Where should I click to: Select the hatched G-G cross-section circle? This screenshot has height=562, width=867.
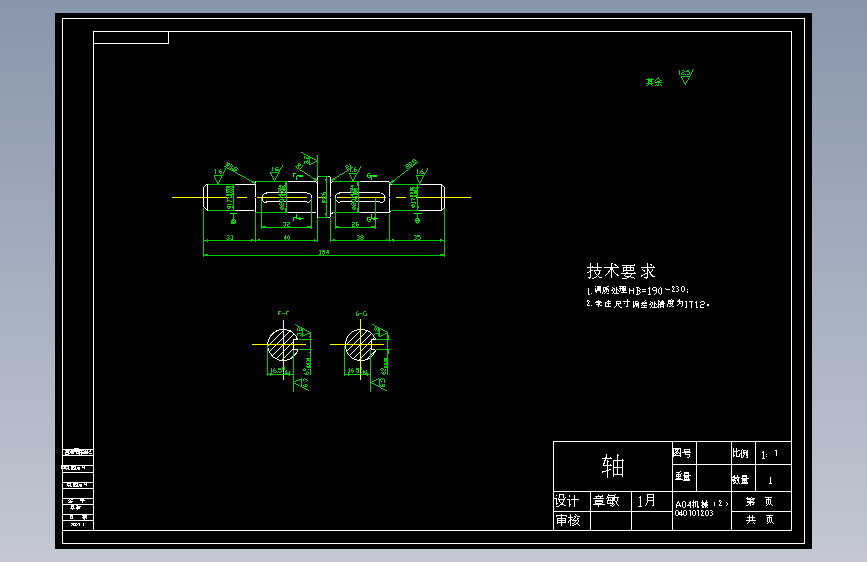361,345
